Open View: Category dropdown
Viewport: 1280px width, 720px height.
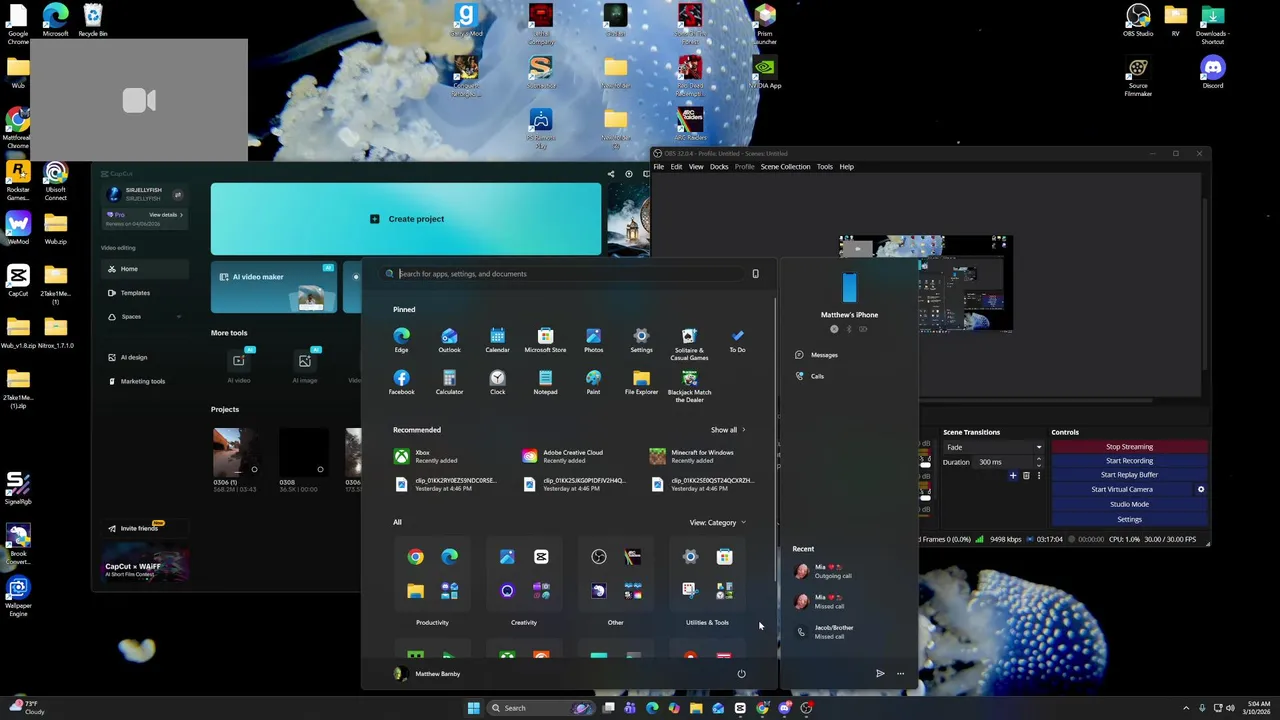point(717,522)
